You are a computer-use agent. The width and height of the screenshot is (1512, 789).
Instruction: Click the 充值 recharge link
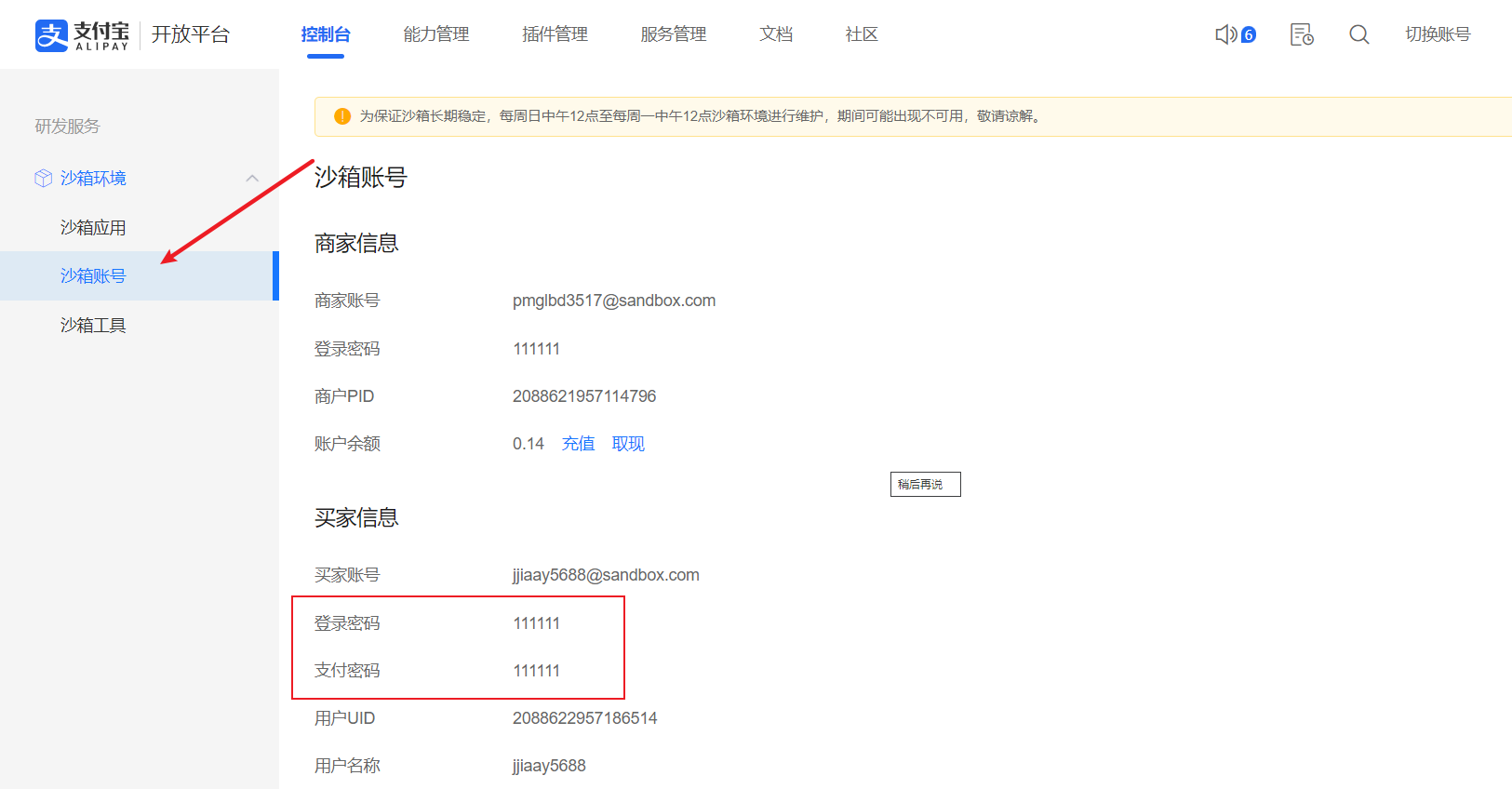pyautogui.click(x=579, y=444)
